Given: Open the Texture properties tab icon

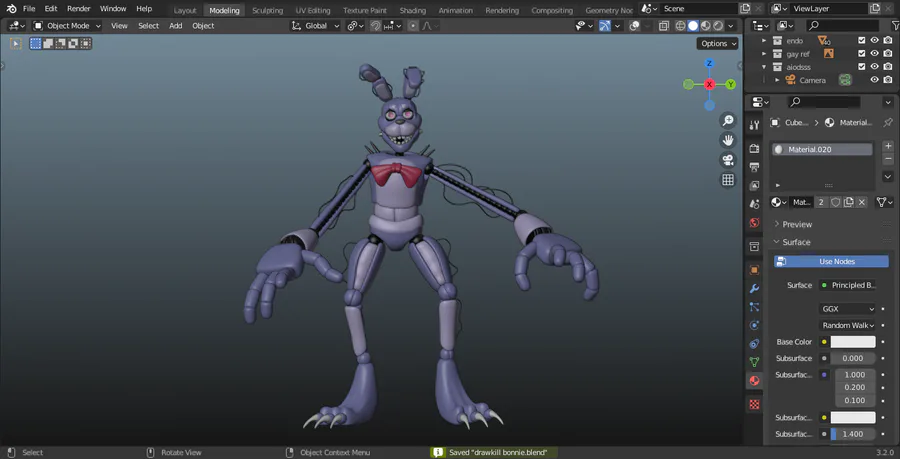Looking at the screenshot, I should pos(754,404).
